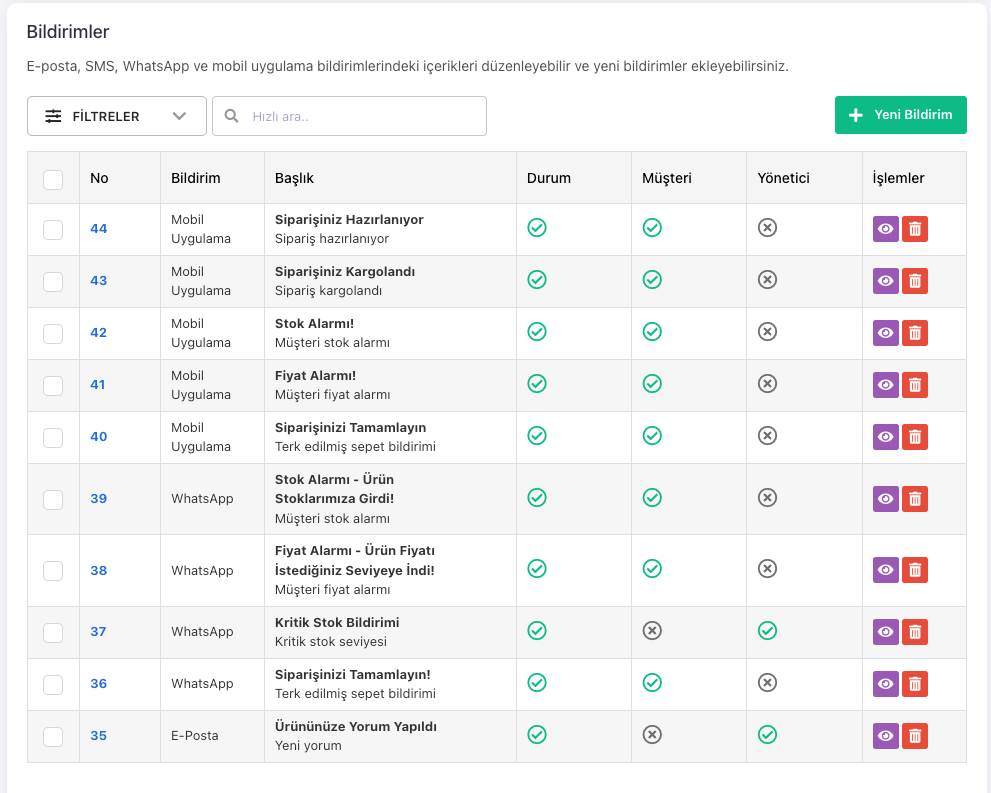Tick the select-all checkbox in the table header

(x=53, y=179)
